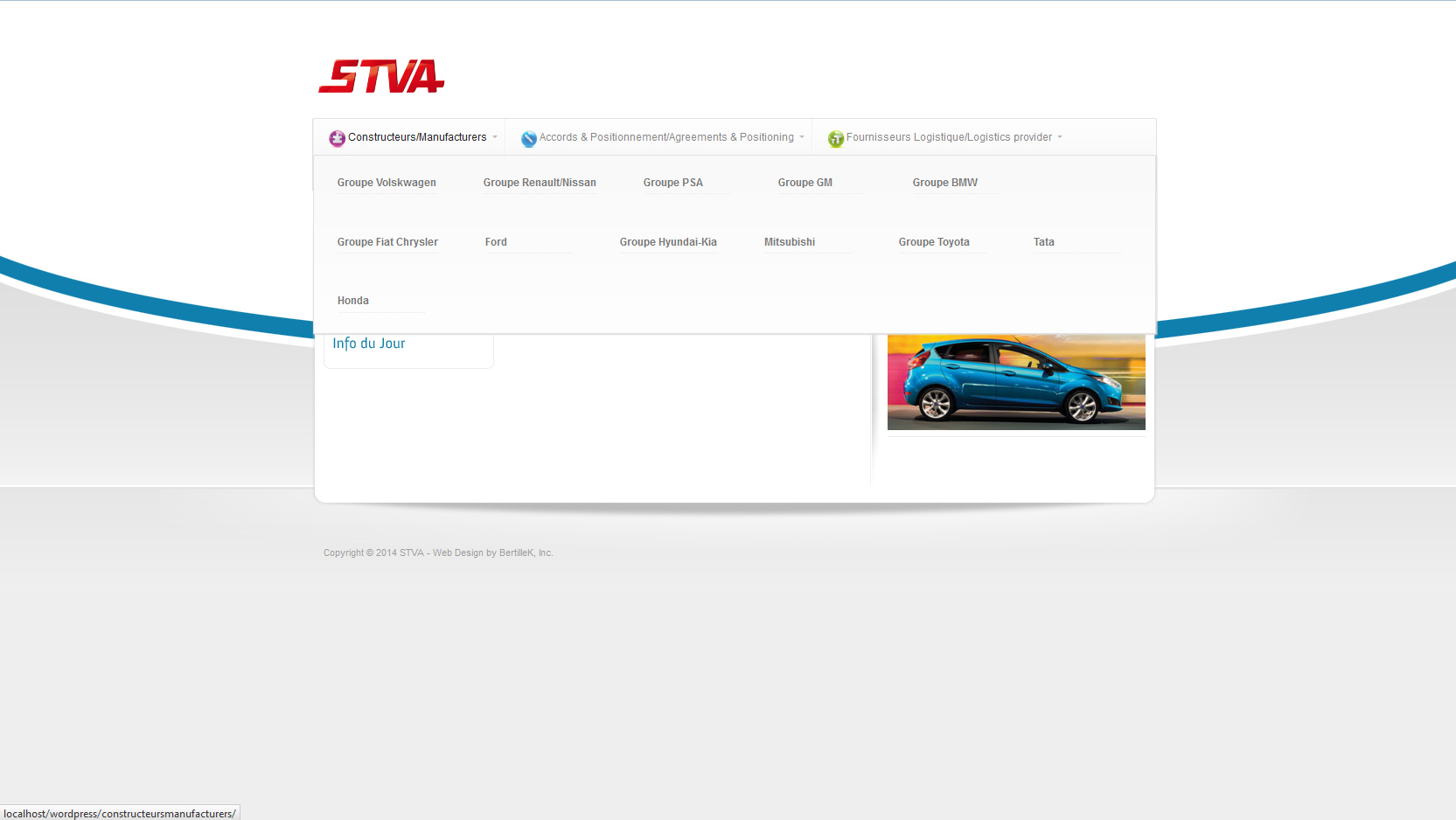
Task: Click the blue Accords & Positionnement menu icon
Action: (528, 138)
